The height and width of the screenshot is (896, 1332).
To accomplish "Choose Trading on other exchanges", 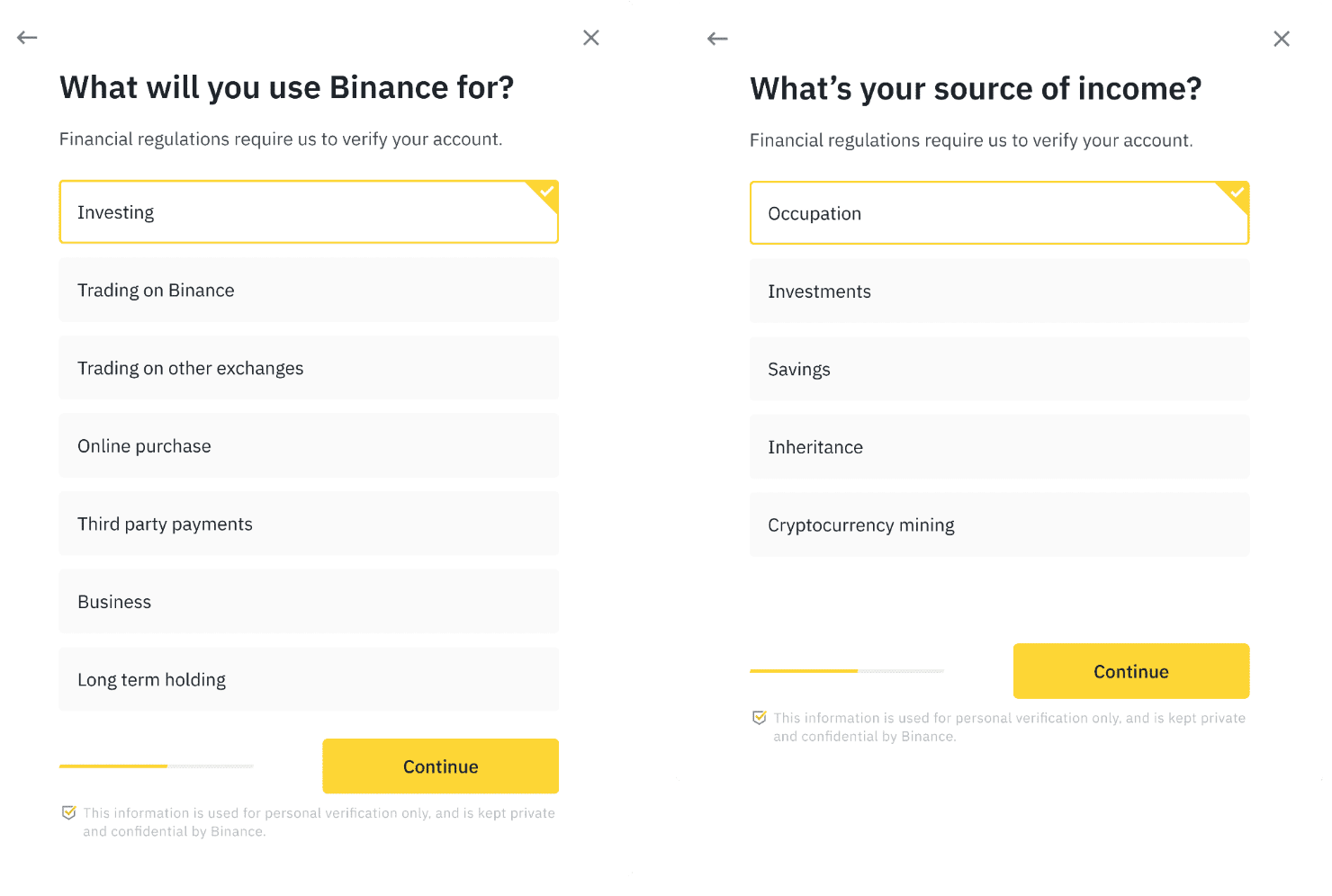I will 309,368.
